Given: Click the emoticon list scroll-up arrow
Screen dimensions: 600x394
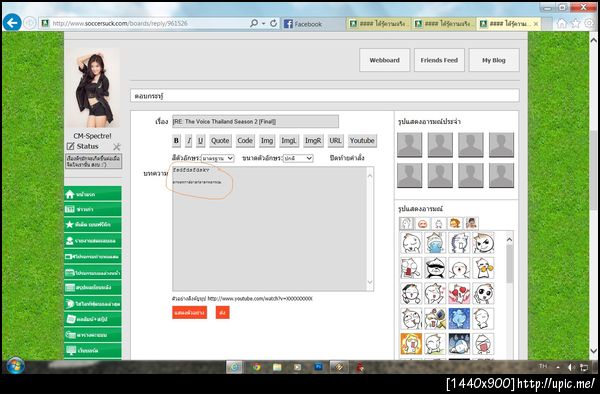Looking at the screenshot, I should [x=509, y=240].
